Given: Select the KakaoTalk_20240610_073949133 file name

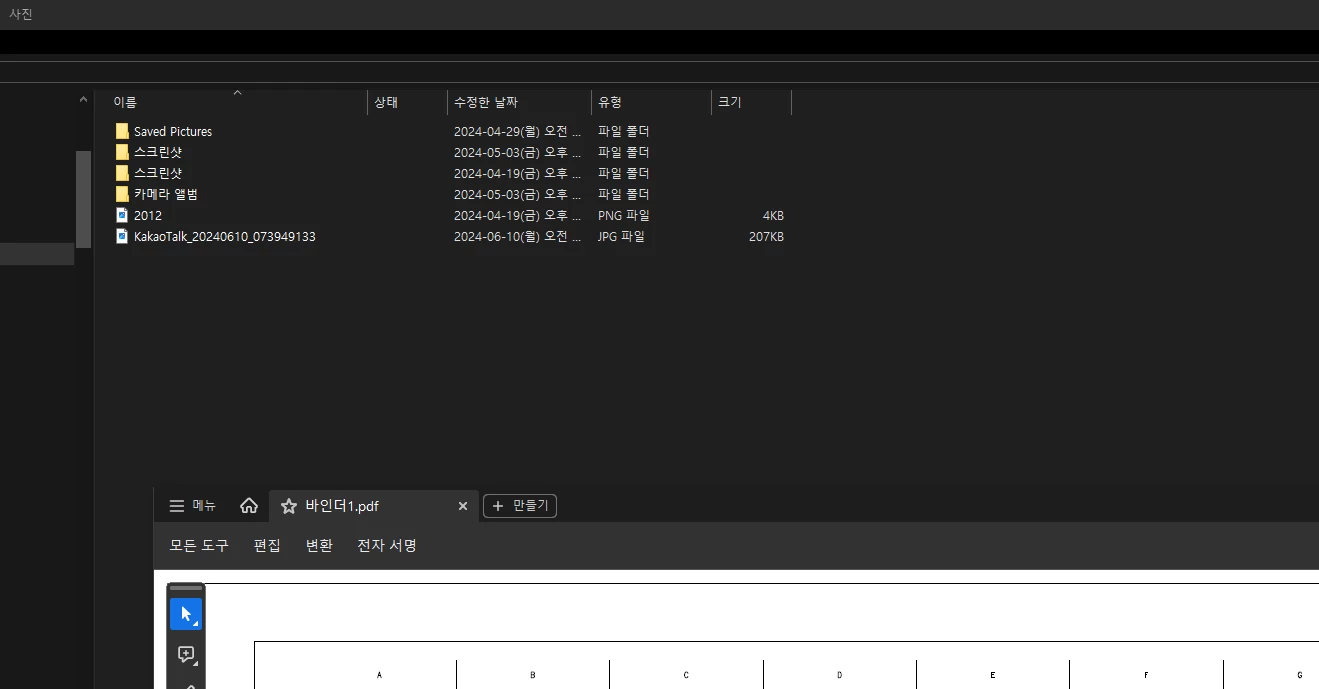Looking at the screenshot, I should tap(225, 236).
